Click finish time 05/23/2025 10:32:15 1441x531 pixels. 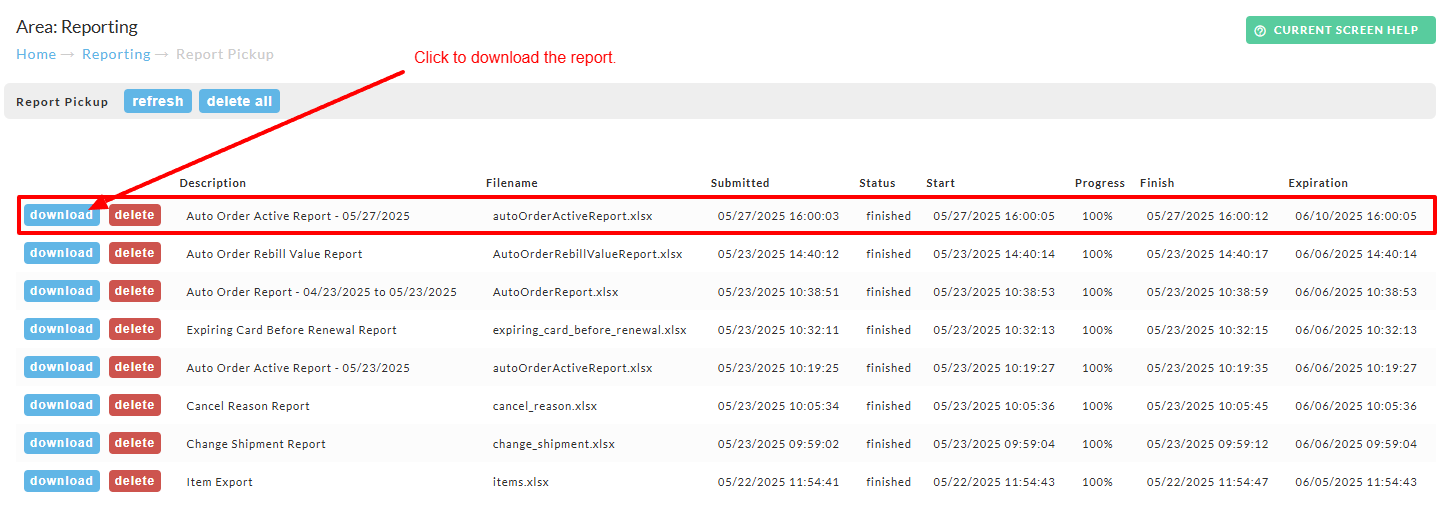coord(1208,330)
